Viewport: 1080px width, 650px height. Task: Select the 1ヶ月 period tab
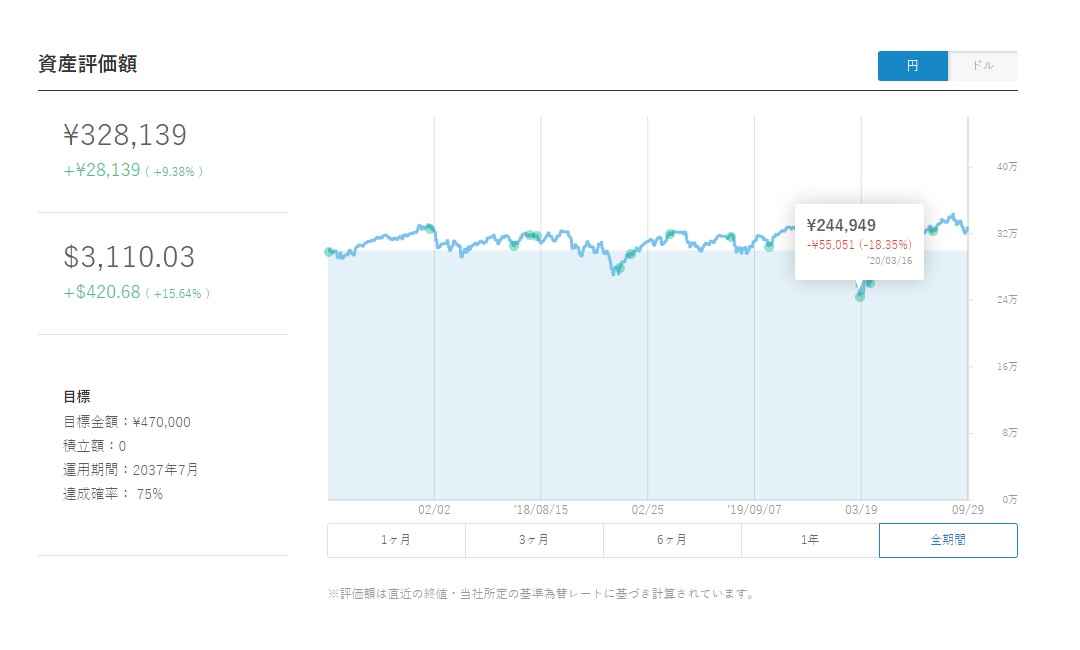click(x=396, y=540)
